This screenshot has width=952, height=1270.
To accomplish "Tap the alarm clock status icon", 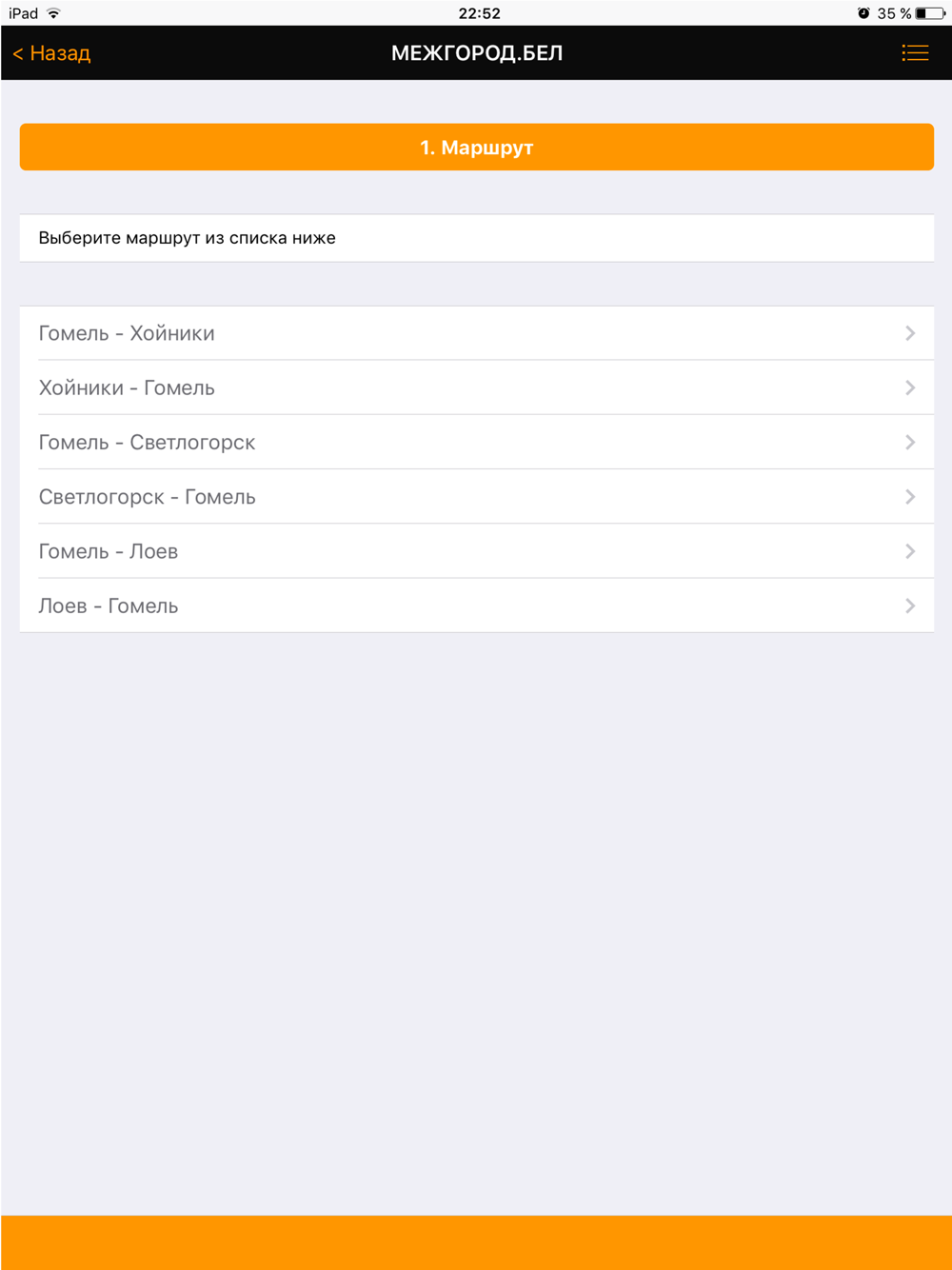I will pyautogui.click(x=863, y=13).
